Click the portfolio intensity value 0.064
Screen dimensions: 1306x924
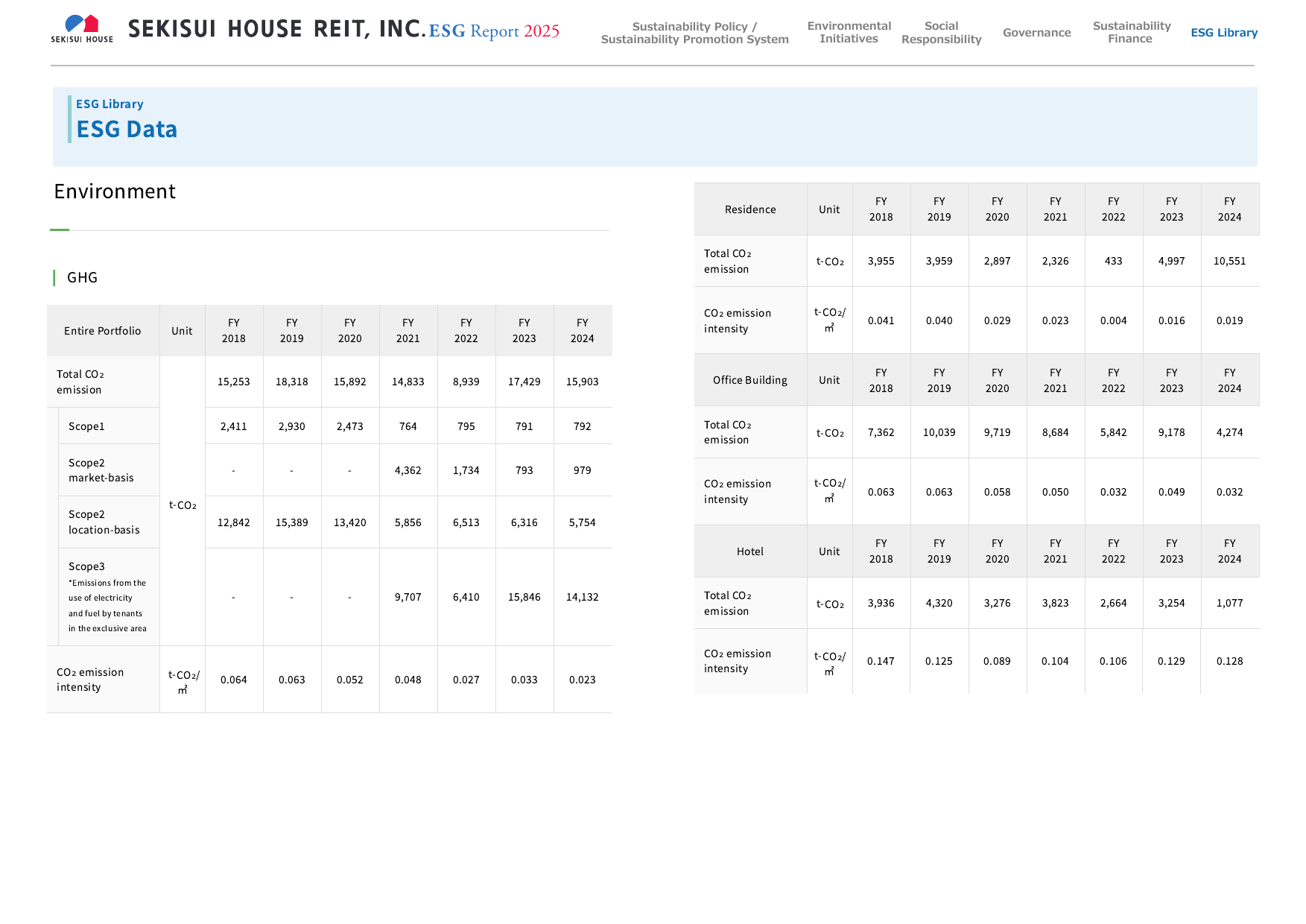pyautogui.click(x=234, y=680)
